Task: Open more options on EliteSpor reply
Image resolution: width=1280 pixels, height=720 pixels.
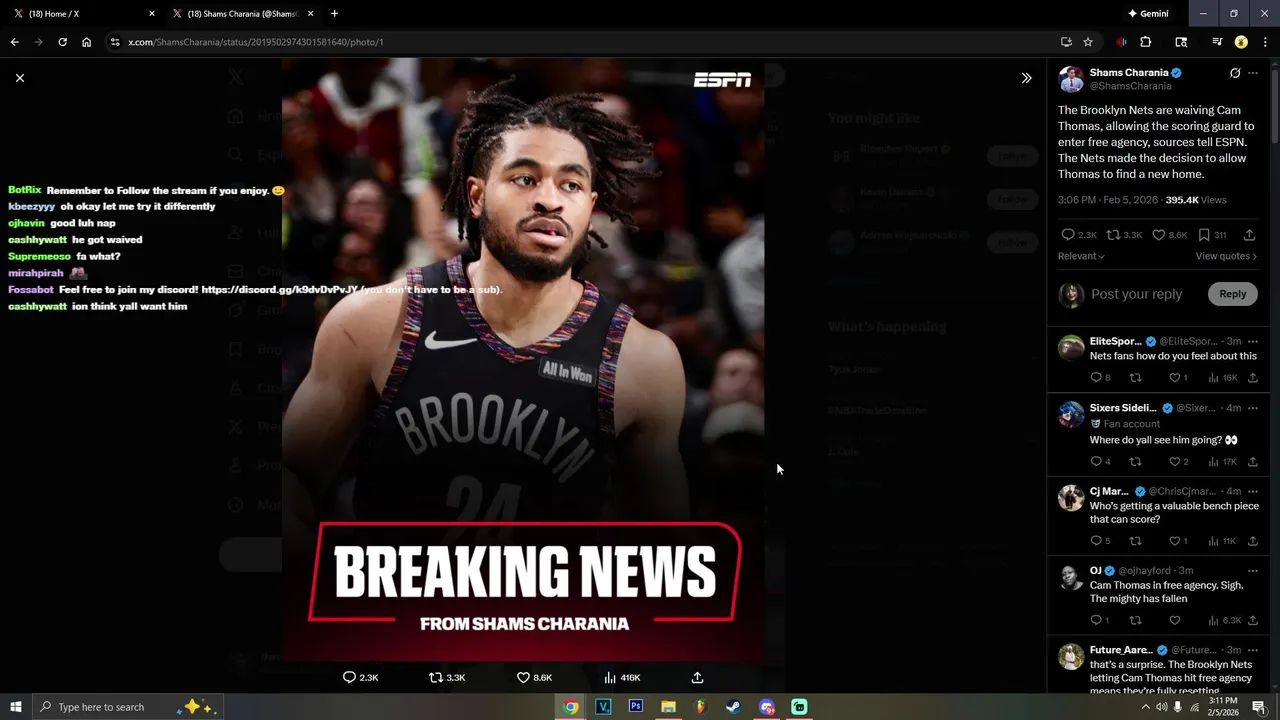Action: click(x=1253, y=342)
